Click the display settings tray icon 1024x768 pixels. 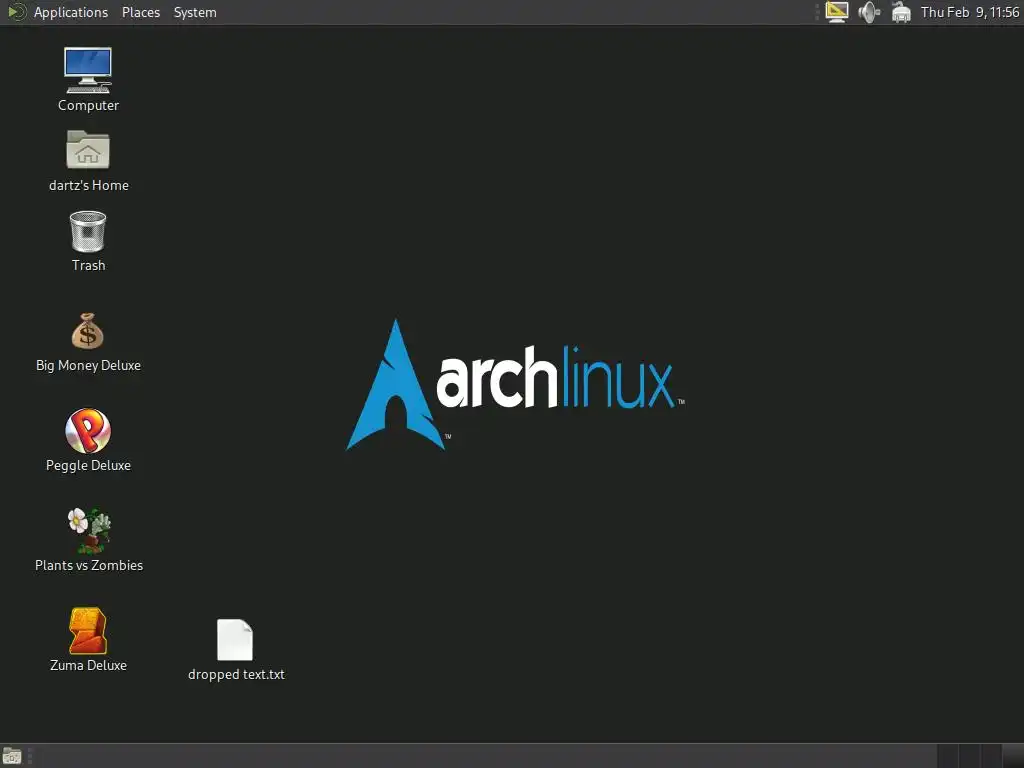click(837, 12)
